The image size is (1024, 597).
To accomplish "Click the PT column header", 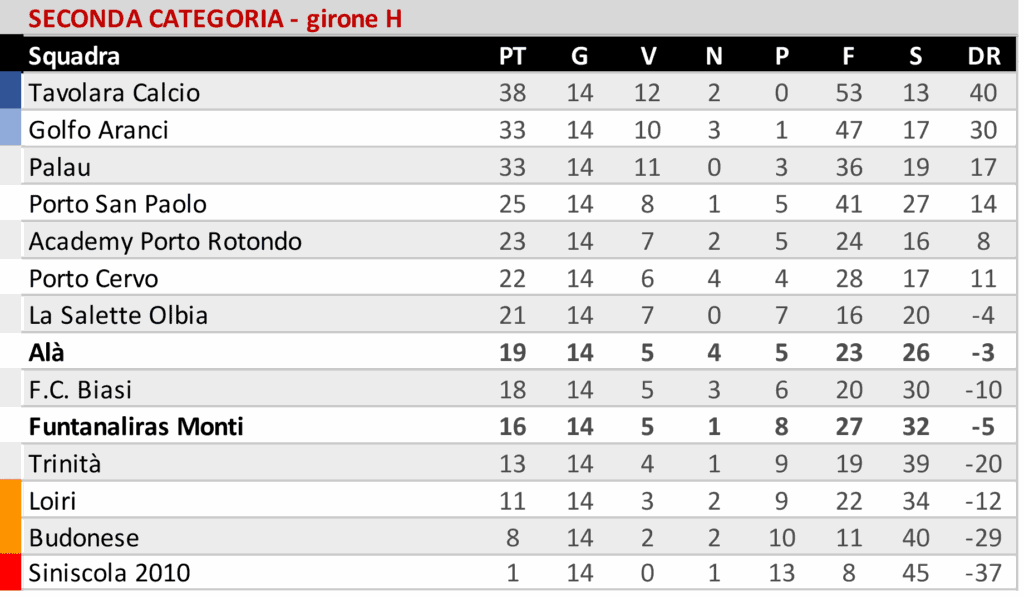I will click(x=512, y=56).
